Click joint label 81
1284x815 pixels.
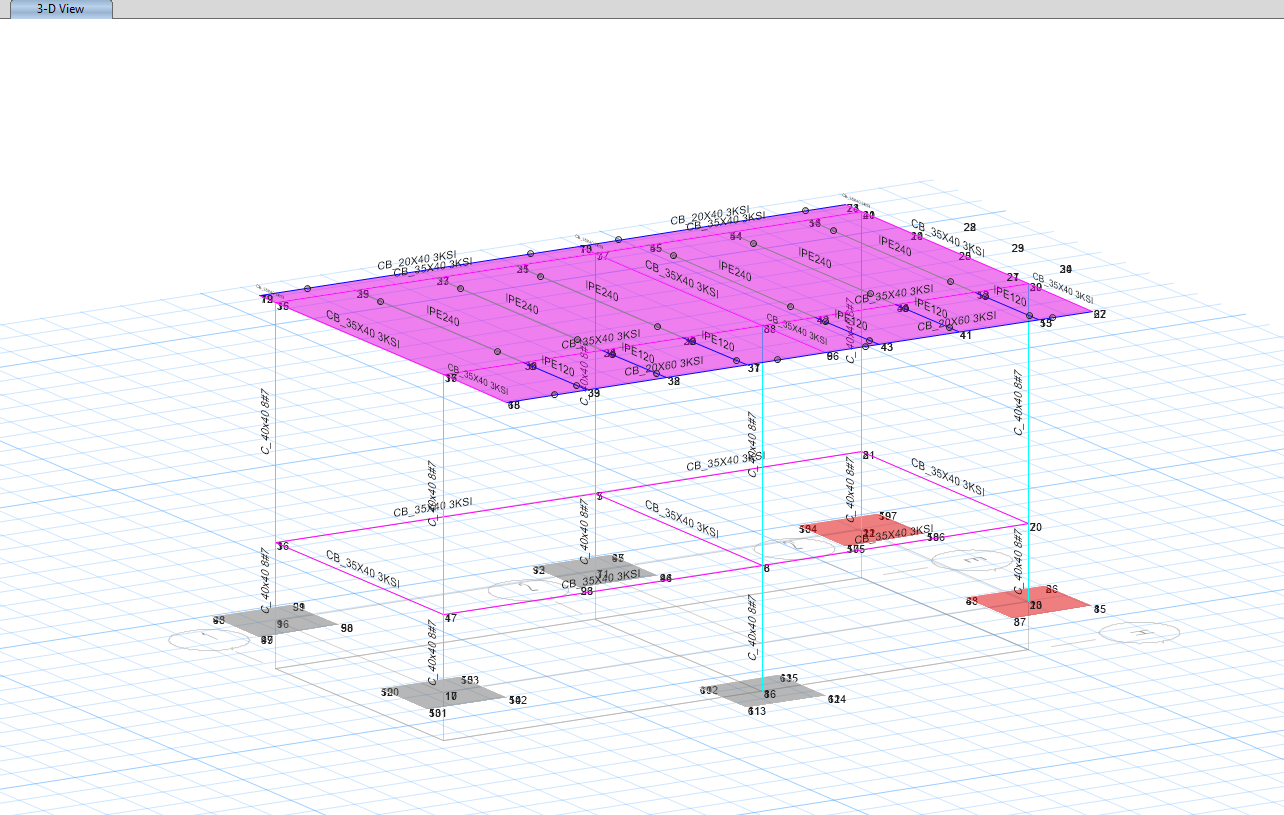[869, 456]
